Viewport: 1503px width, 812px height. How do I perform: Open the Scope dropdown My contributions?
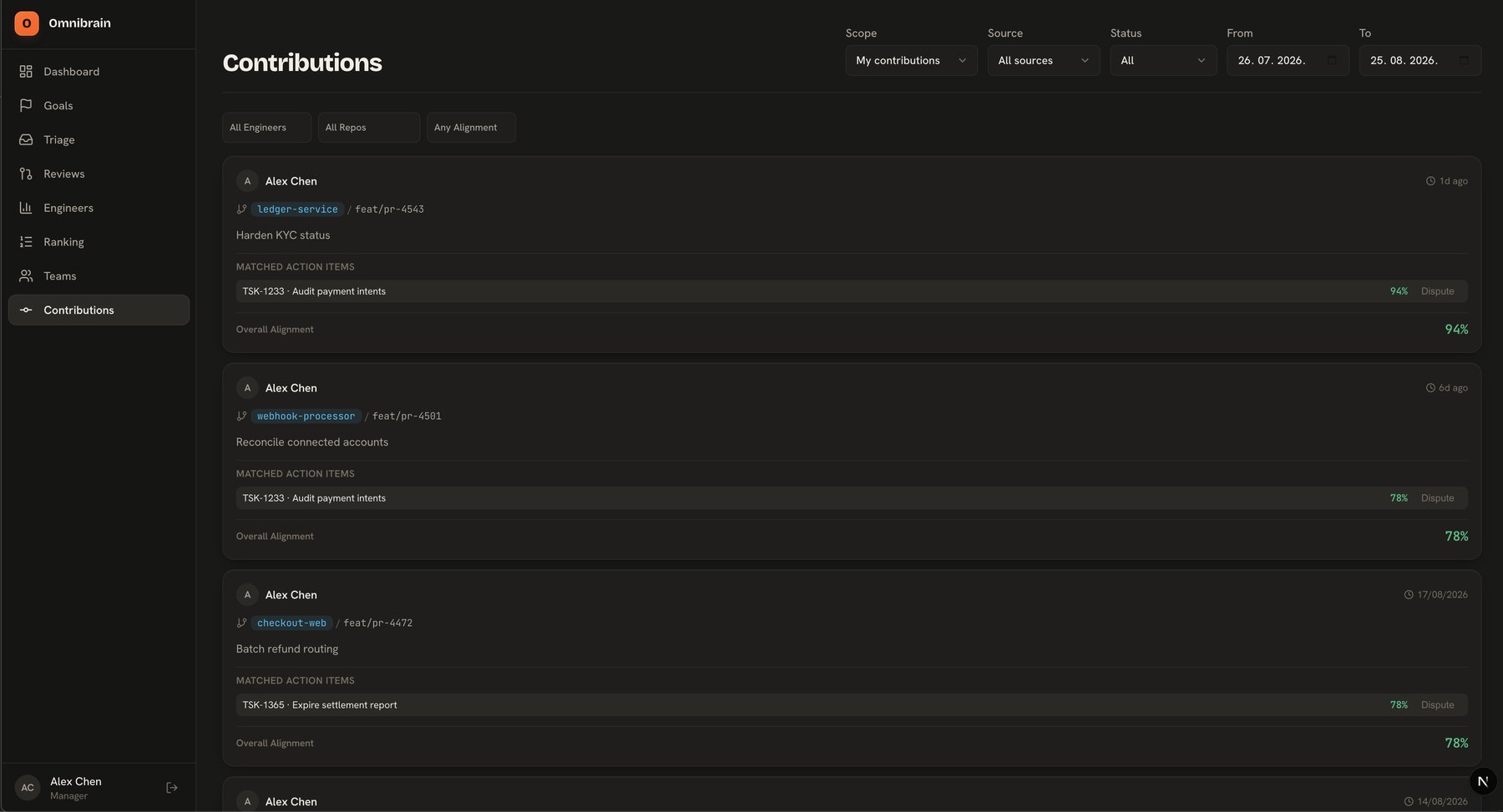(x=911, y=61)
